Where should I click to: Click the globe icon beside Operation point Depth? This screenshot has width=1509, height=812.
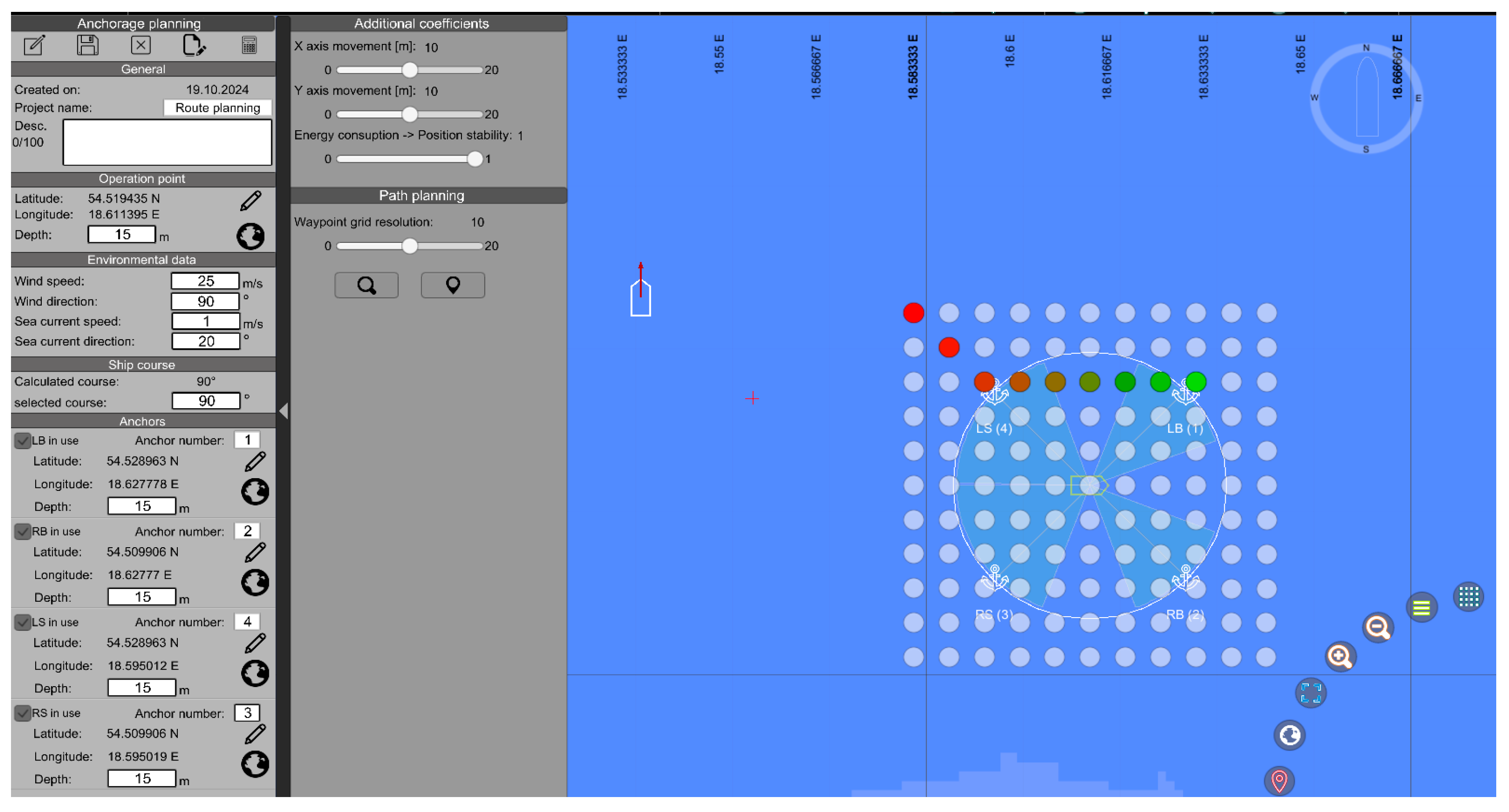tap(250, 237)
